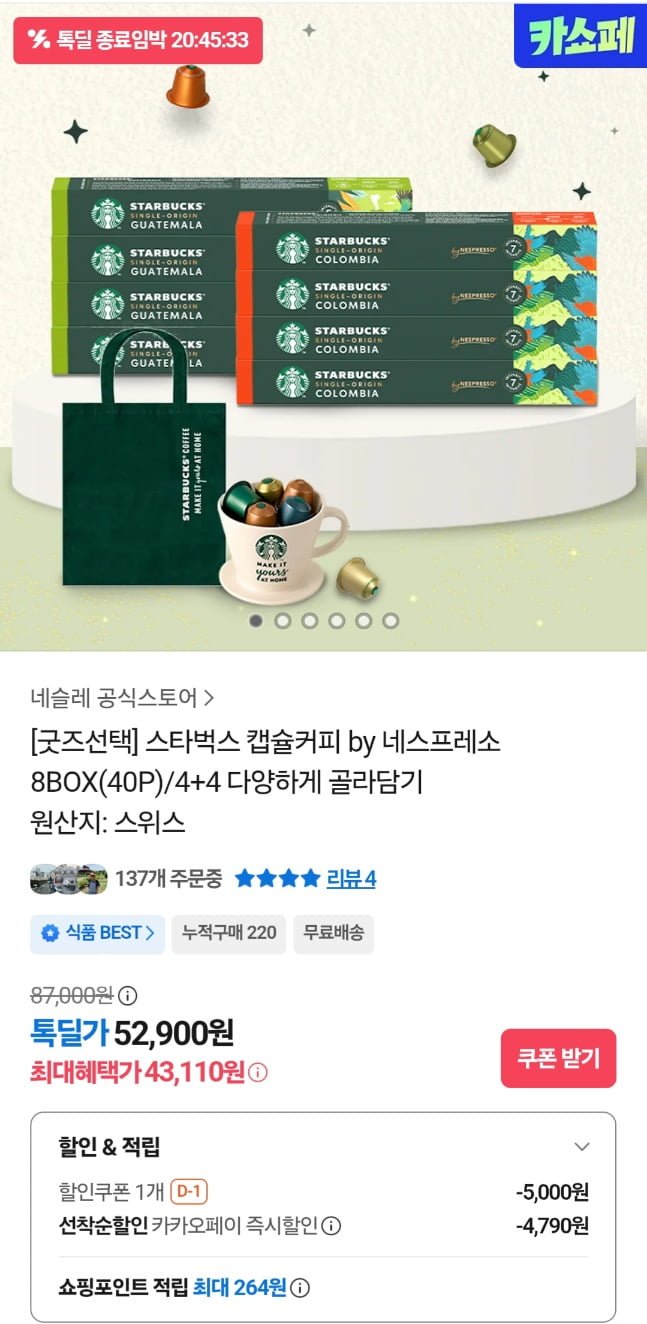Open info icon next to 카카오페이 즉시할인
The image size is (647, 1324).
point(332,1226)
